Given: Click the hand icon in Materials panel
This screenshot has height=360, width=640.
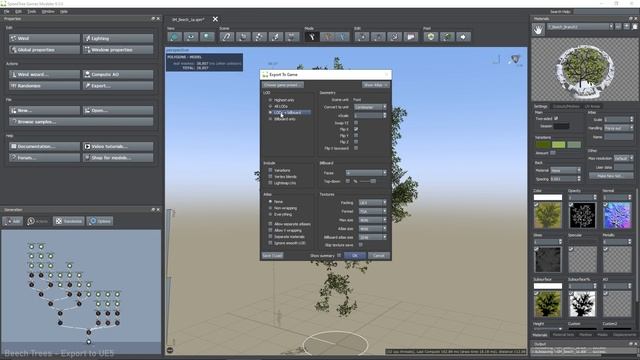Looking at the screenshot, I should (538, 30).
